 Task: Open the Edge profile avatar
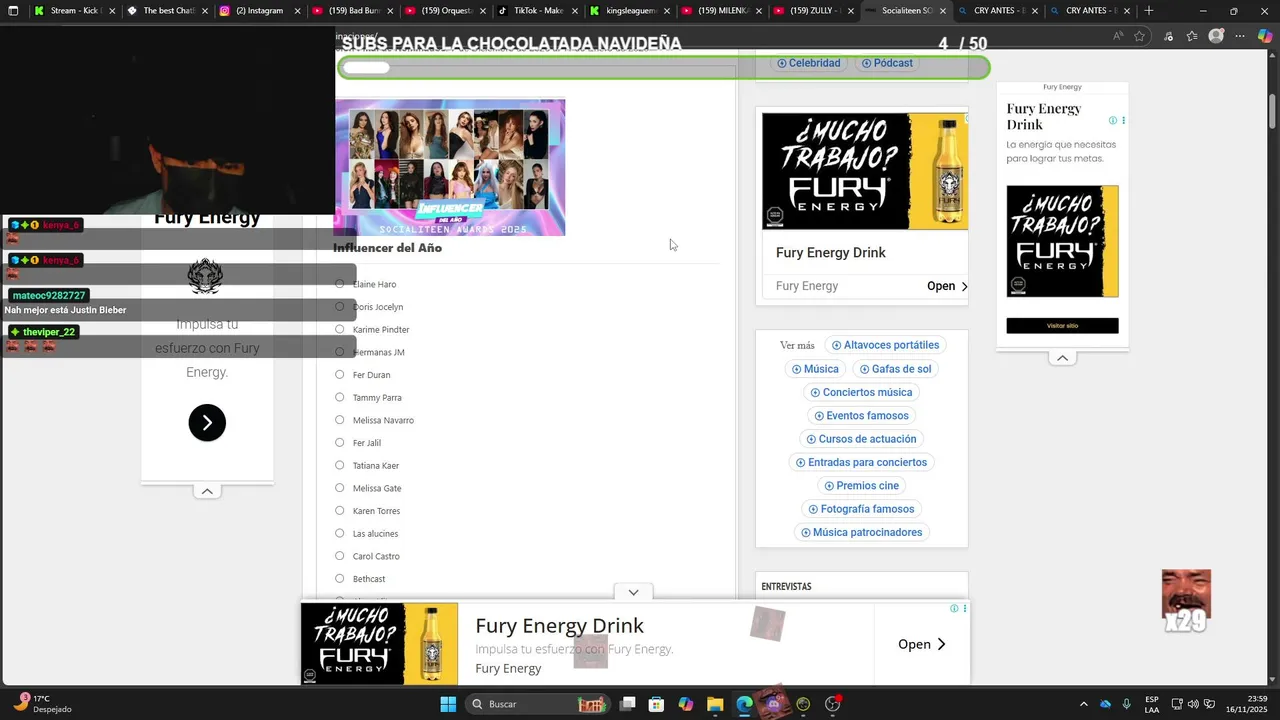coord(1216,36)
